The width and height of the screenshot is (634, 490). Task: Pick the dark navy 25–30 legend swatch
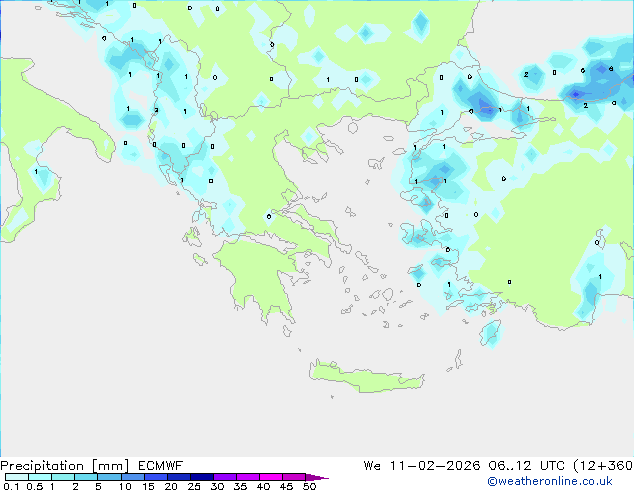click(x=201, y=477)
